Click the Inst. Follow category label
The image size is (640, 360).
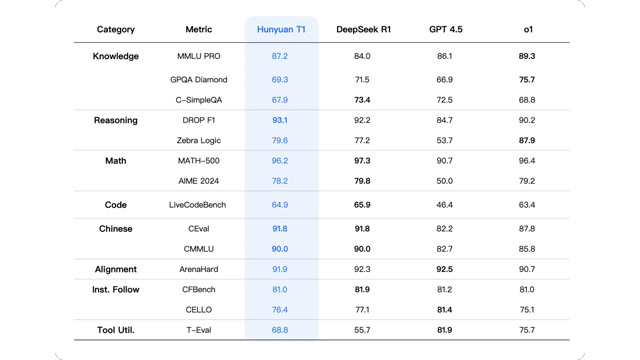116,290
